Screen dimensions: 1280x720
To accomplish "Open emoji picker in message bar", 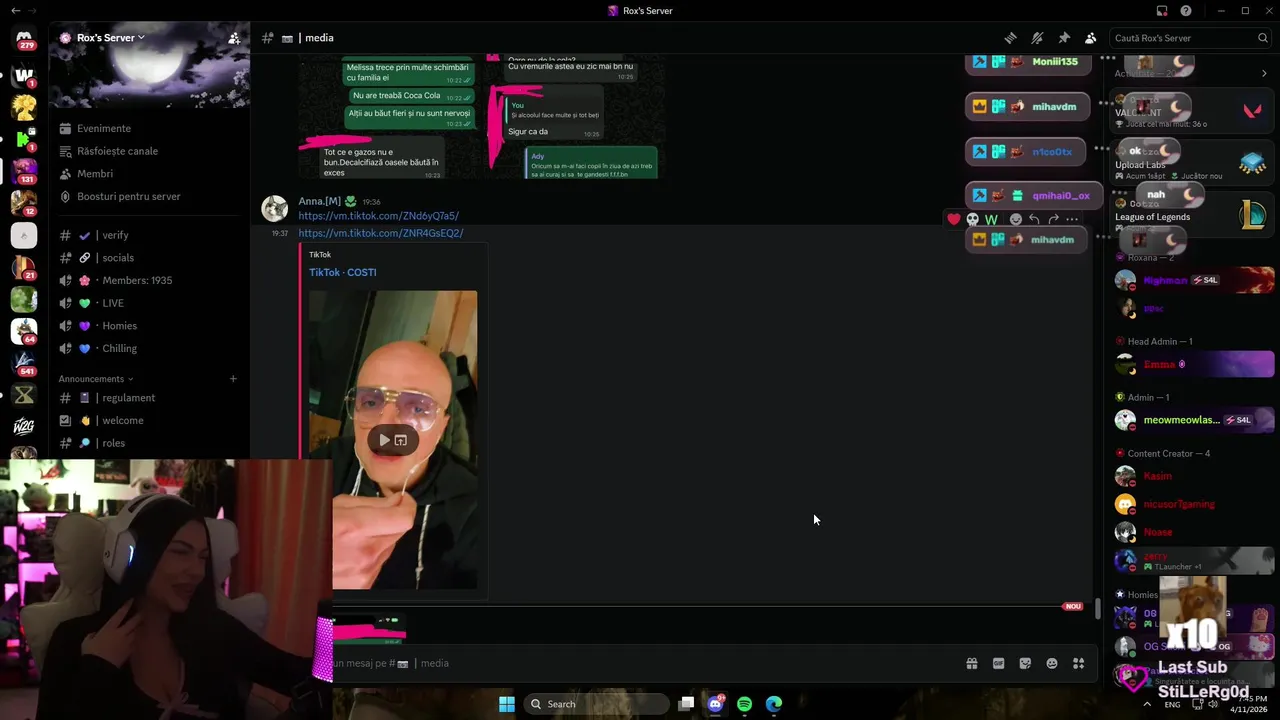I will tap(1052, 663).
